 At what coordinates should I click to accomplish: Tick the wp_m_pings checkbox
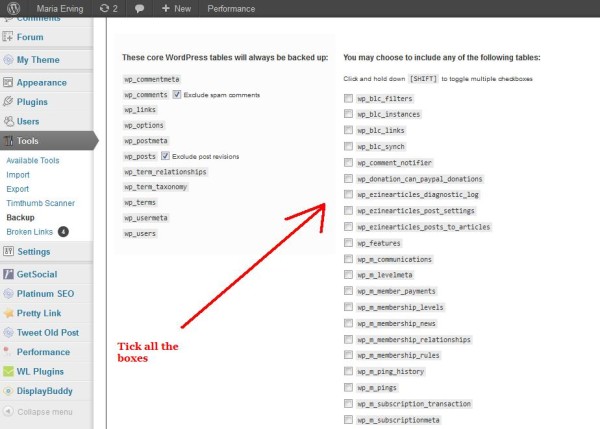click(x=348, y=387)
